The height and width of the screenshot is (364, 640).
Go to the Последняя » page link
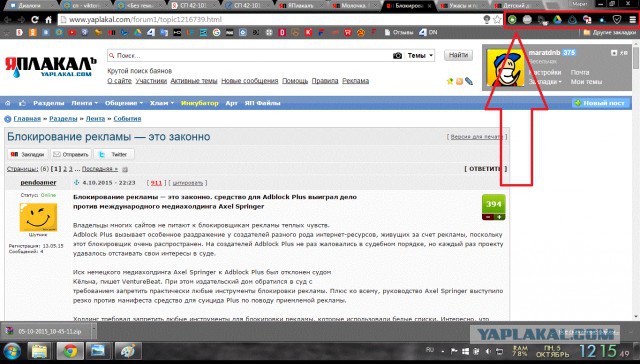(100, 169)
